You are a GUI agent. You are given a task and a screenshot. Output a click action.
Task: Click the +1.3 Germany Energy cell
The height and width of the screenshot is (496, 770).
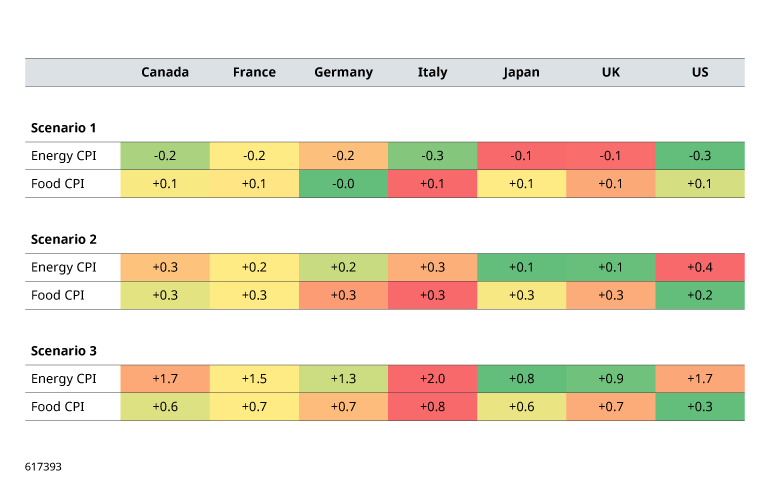click(343, 379)
